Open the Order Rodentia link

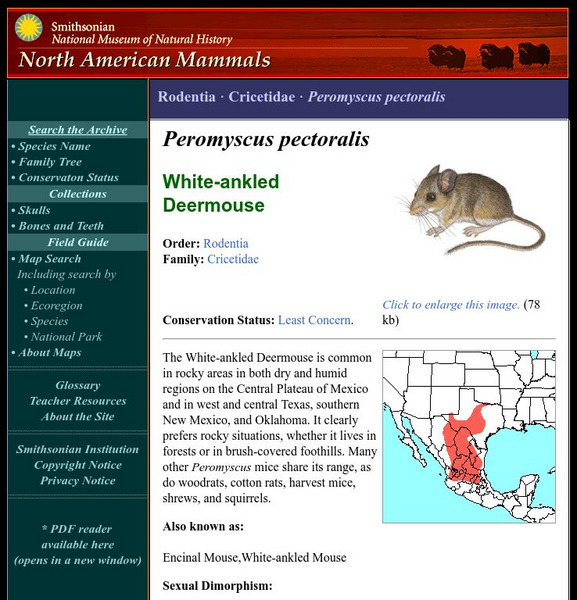click(x=226, y=243)
